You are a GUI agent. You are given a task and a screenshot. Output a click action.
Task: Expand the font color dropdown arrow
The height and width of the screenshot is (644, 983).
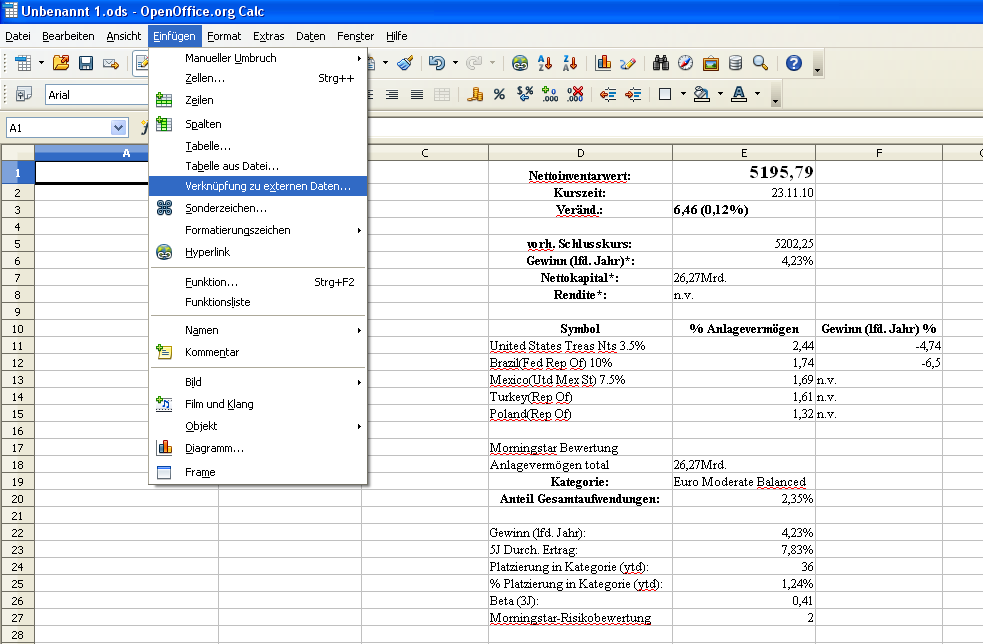tap(757, 95)
